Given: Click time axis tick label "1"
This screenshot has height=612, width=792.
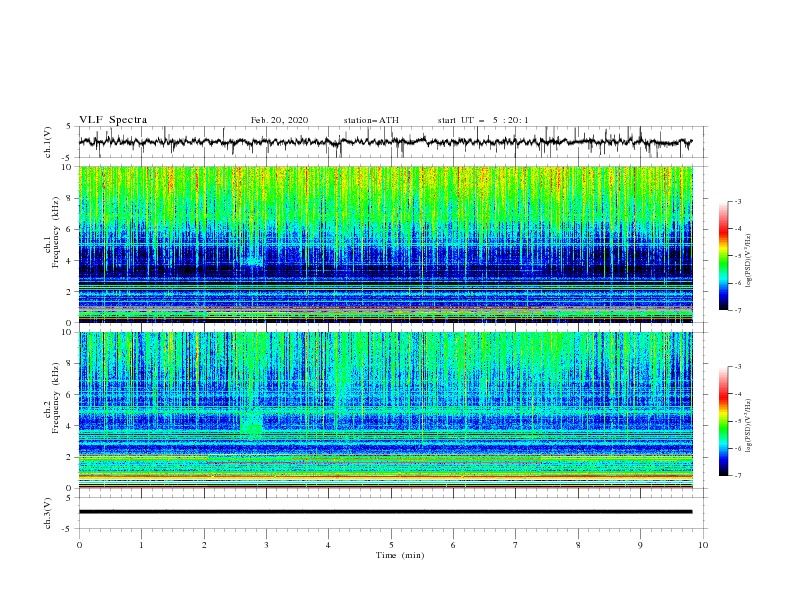Looking at the screenshot, I should point(141,545).
